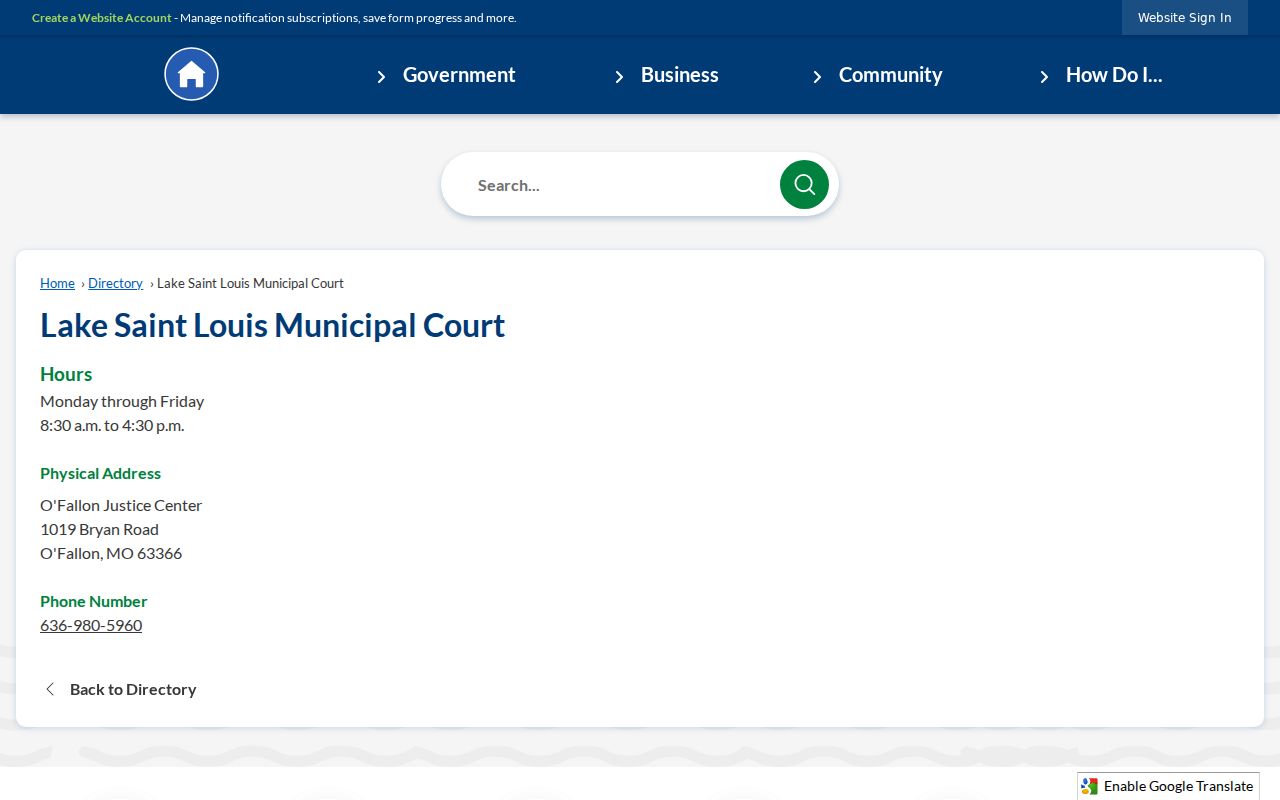1280x800 pixels.
Task: Click the back arrow beside Back to Directory
Action: pyautogui.click(x=50, y=689)
